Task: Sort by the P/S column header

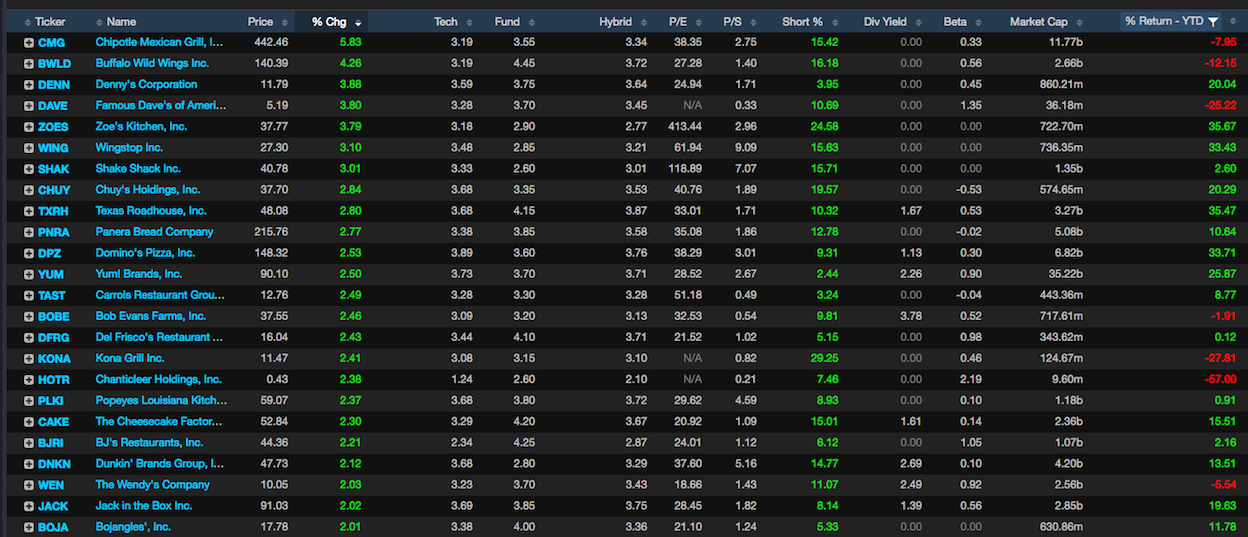Action: [x=733, y=21]
